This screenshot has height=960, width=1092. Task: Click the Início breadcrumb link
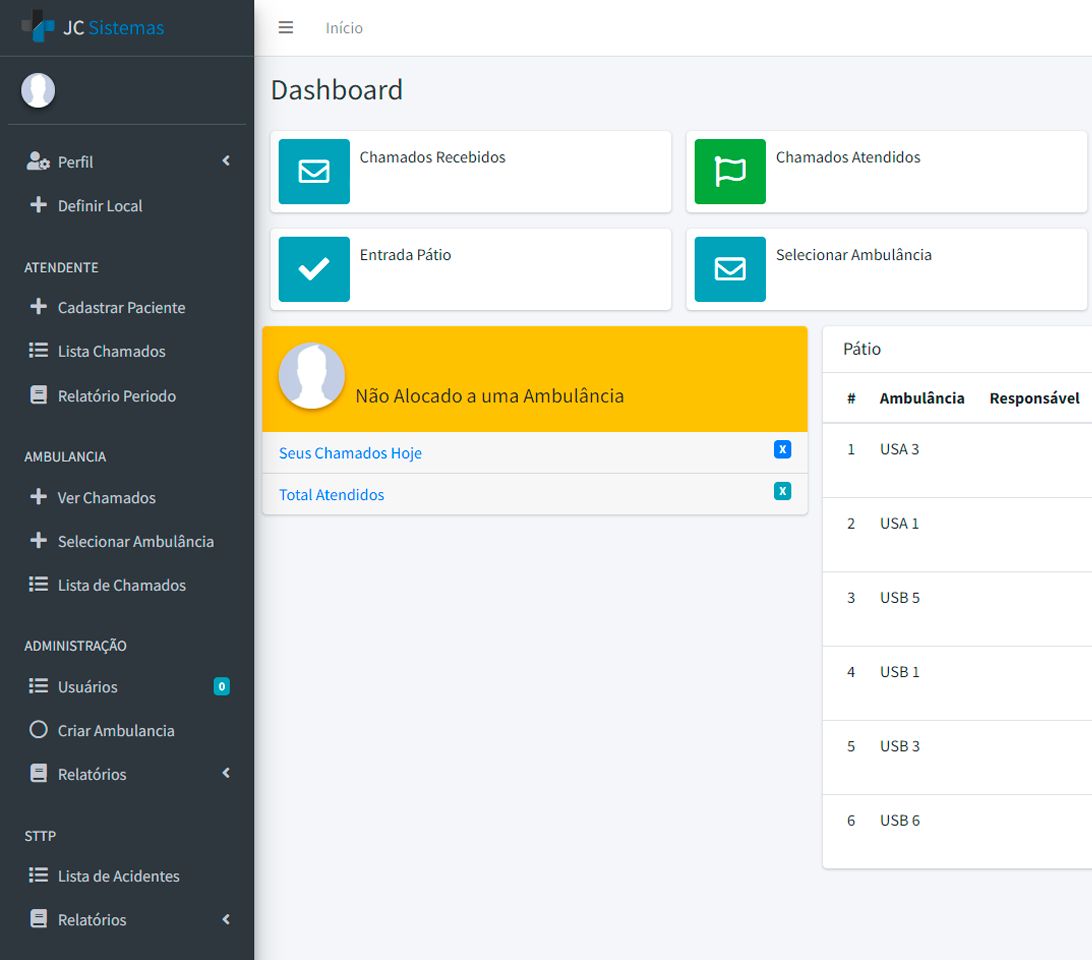344,28
